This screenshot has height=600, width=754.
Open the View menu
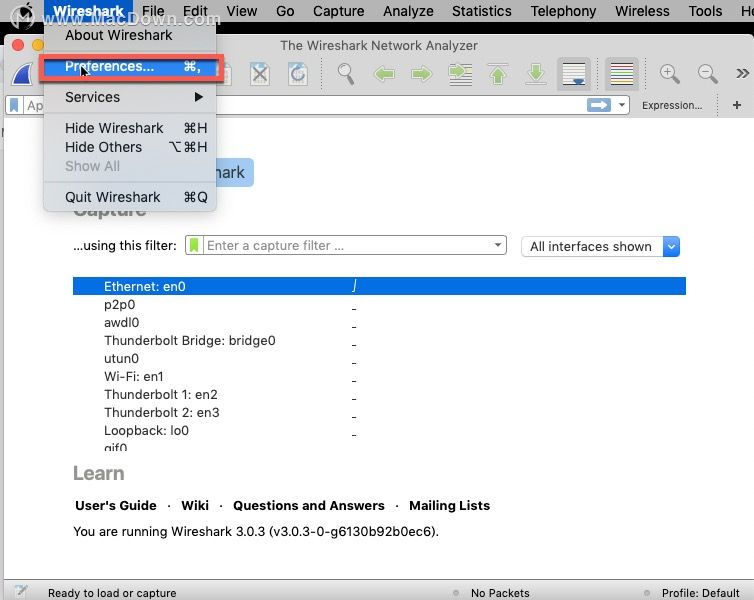[242, 11]
